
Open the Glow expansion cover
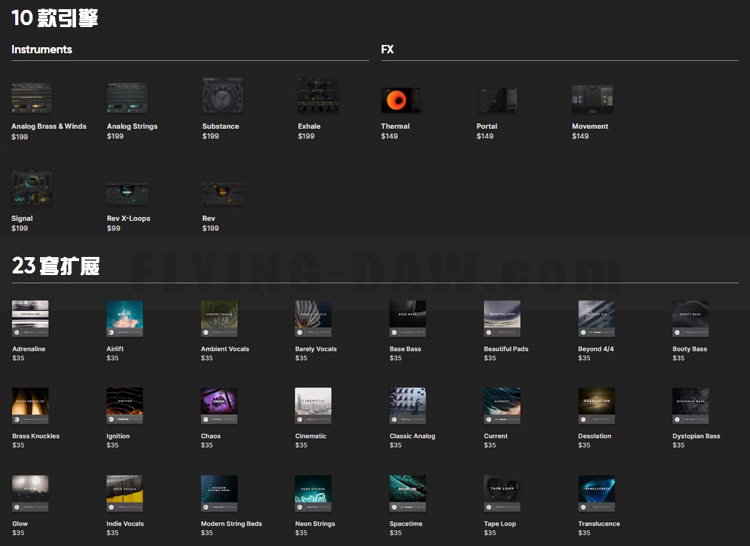(x=30, y=493)
